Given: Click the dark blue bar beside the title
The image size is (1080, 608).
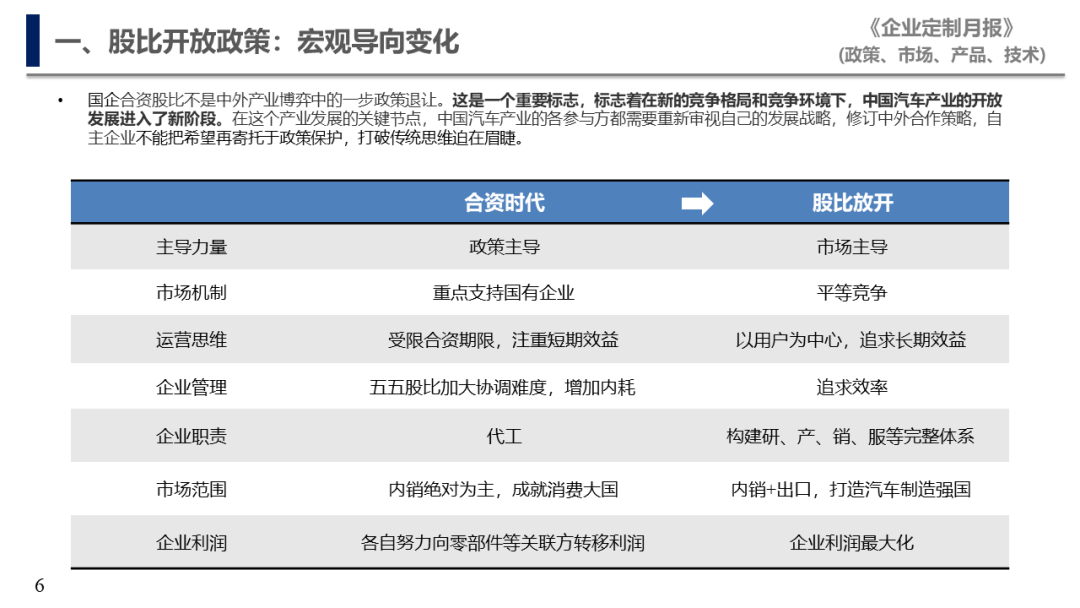Looking at the screenshot, I should (33, 41).
